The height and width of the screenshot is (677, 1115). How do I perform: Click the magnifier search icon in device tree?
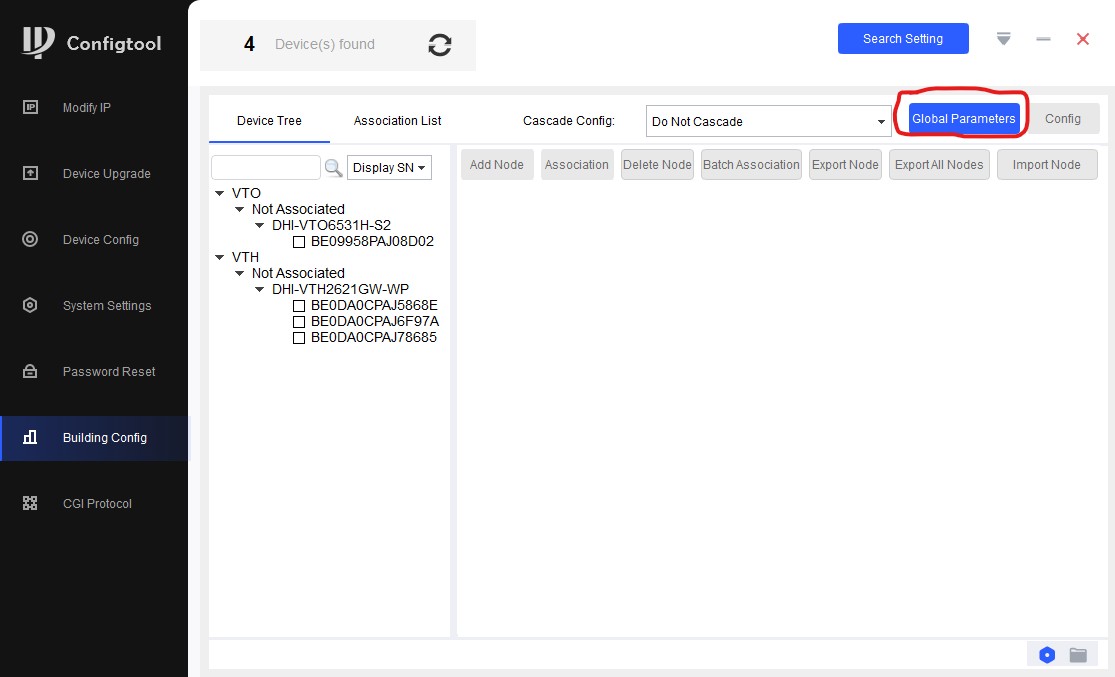click(x=333, y=168)
